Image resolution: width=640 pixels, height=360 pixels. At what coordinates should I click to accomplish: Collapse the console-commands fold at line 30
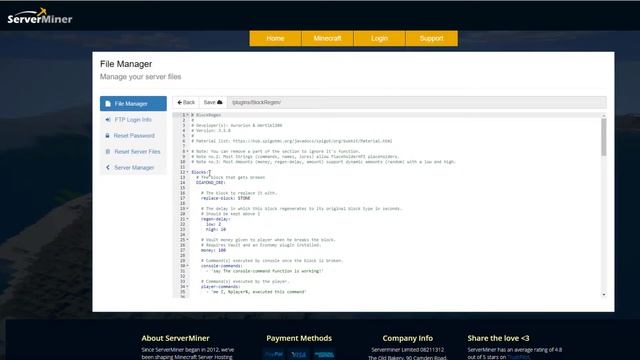click(188, 266)
